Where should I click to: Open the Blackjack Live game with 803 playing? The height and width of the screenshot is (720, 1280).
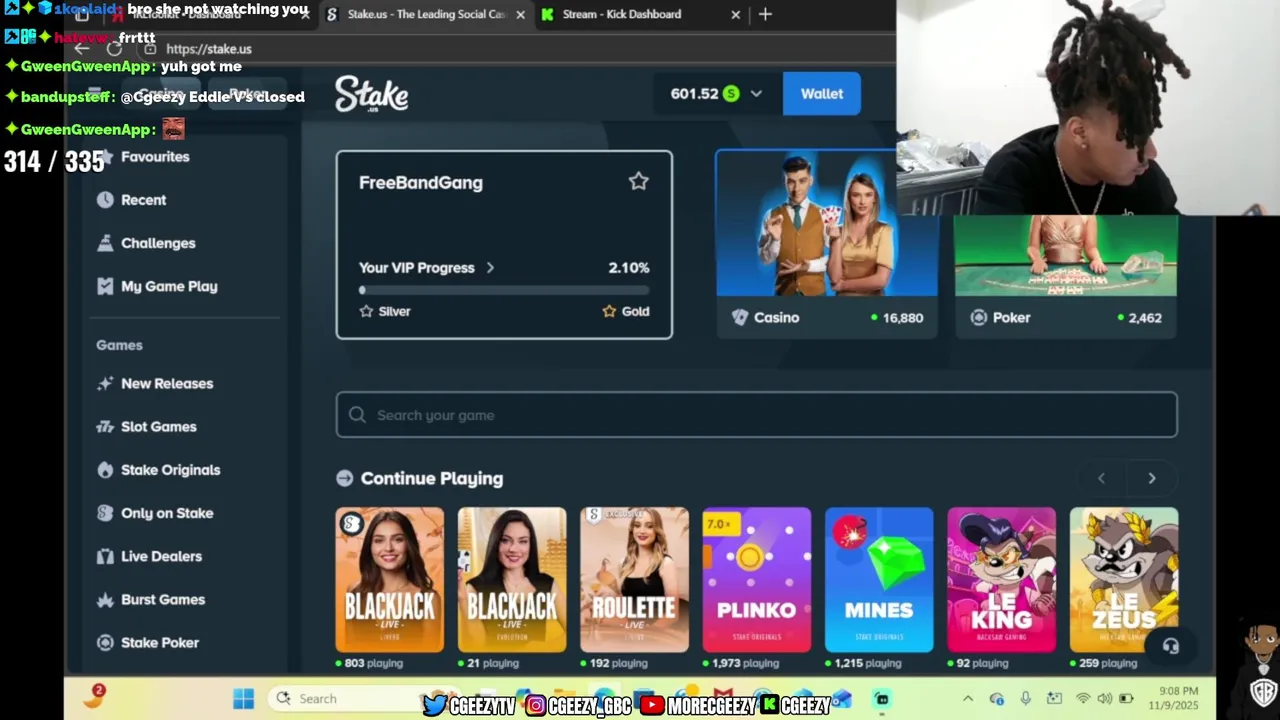[x=390, y=580]
